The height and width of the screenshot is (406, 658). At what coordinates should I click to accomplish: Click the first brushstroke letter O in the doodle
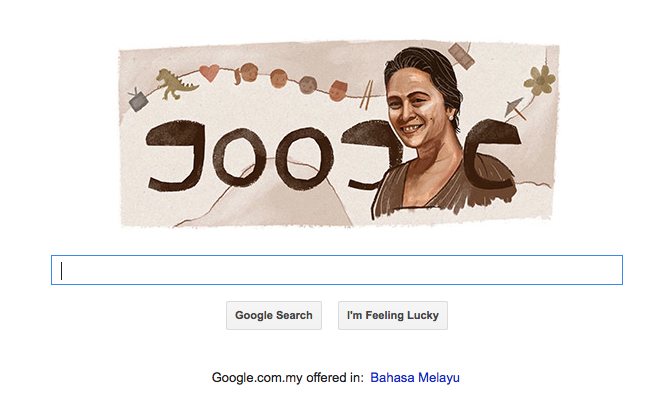[x=239, y=157]
